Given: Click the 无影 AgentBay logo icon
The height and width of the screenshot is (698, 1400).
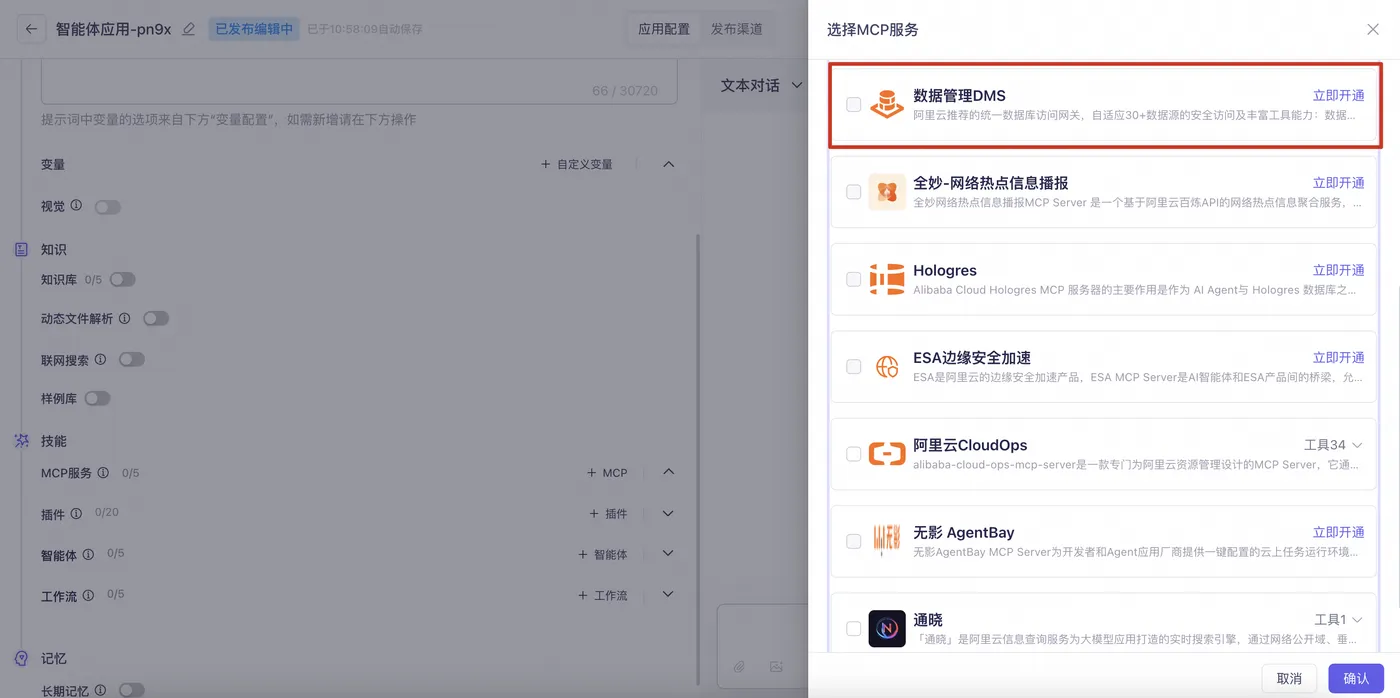Looking at the screenshot, I should click(887, 541).
